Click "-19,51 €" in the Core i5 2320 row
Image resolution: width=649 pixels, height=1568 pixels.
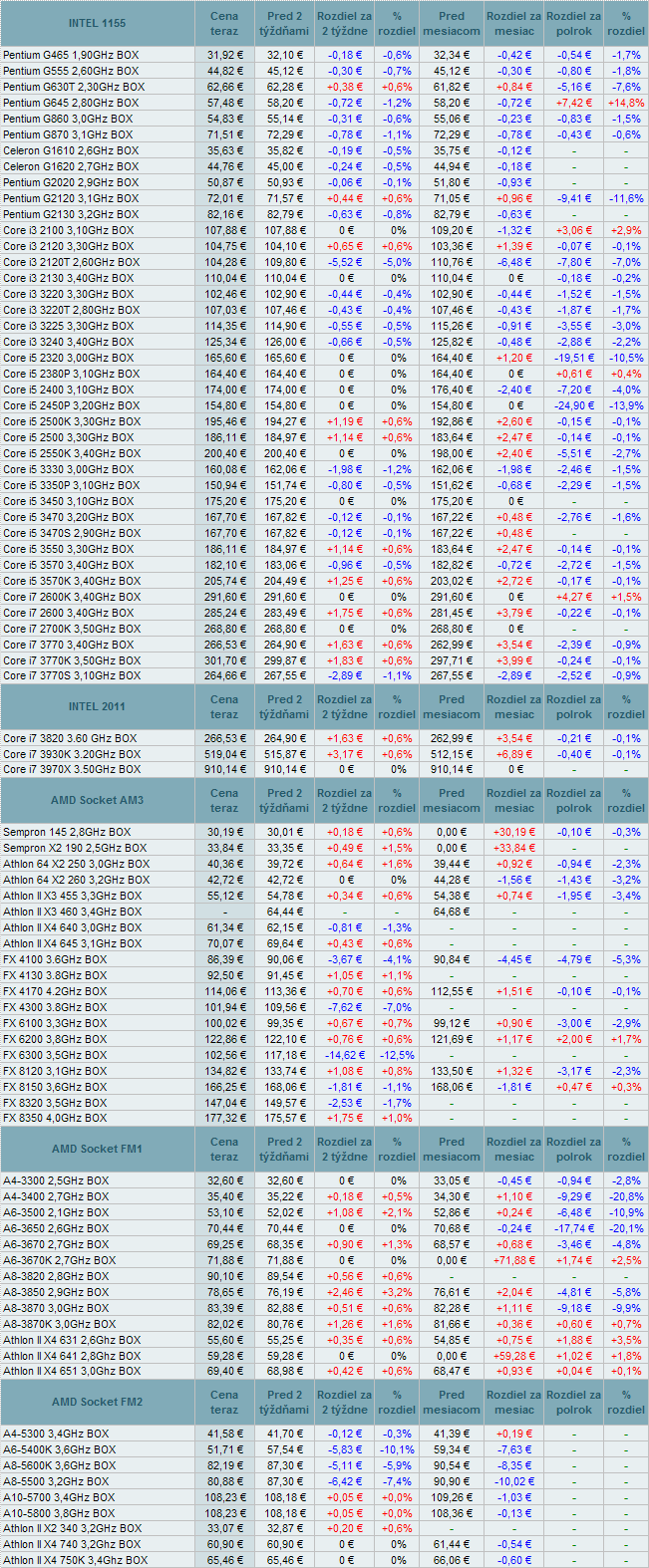[x=574, y=358]
